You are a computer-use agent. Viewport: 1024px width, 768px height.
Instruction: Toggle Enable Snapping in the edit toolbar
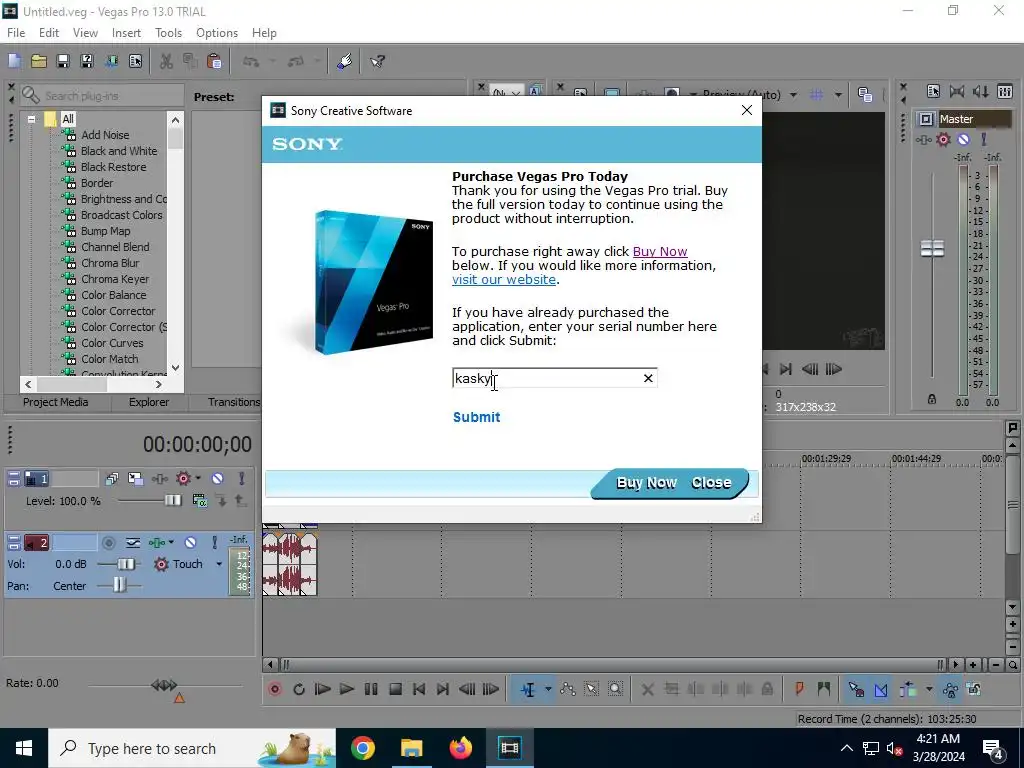(856, 689)
